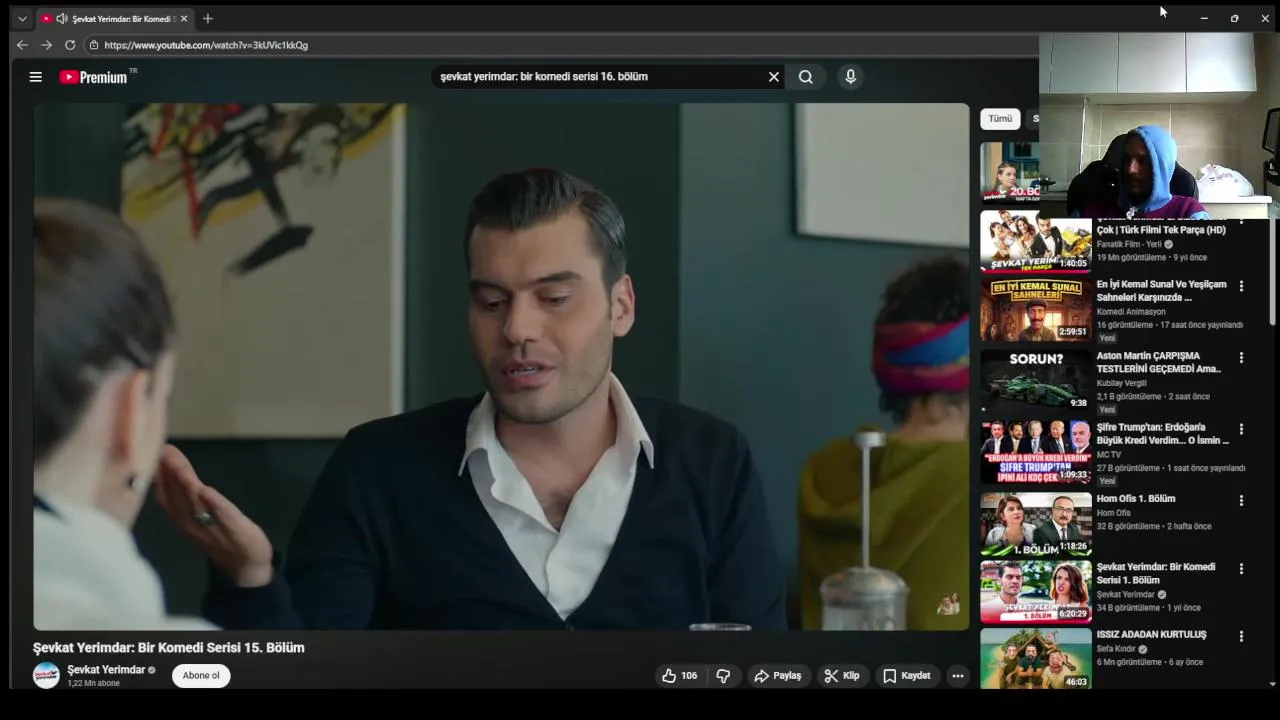Open the 20. Bölüm top thumbnail

coord(1010,172)
